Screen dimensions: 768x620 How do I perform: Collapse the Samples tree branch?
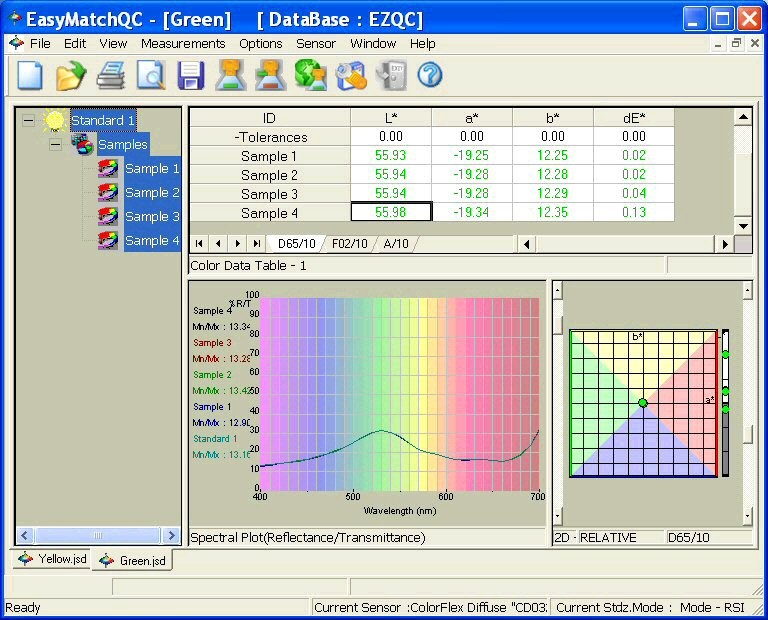click(x=56, y=145)
